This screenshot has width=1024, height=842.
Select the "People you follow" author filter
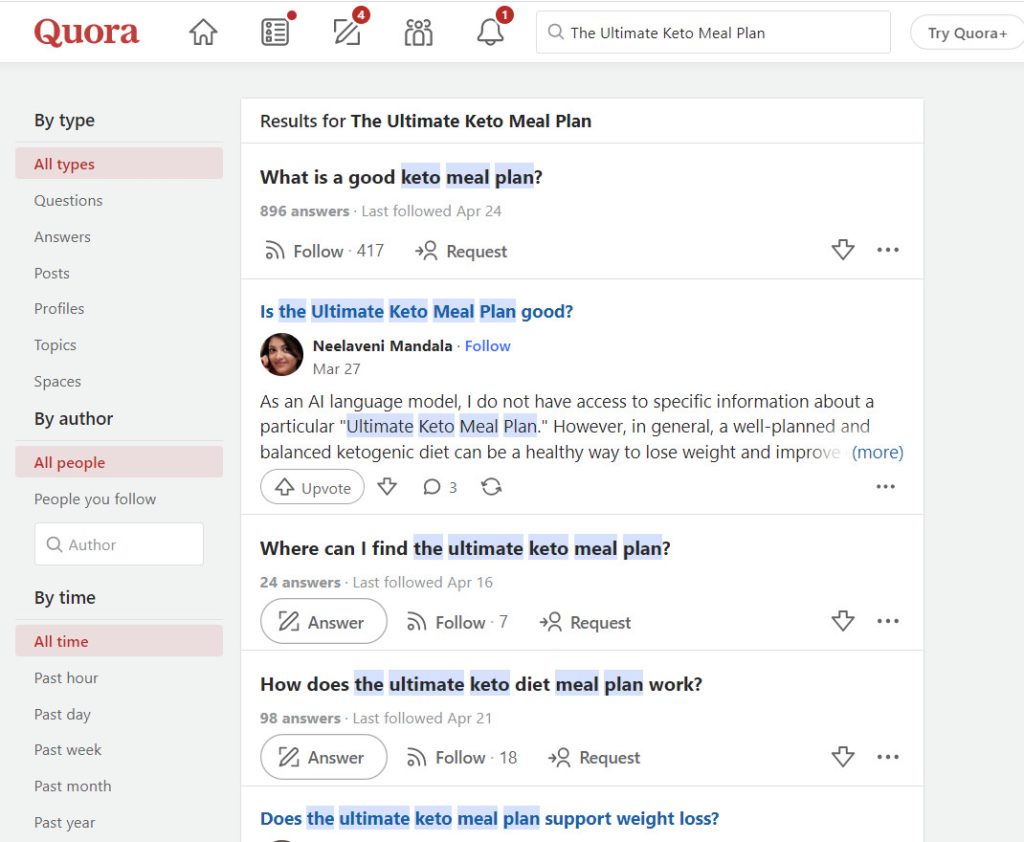click(x=95, y=499)
